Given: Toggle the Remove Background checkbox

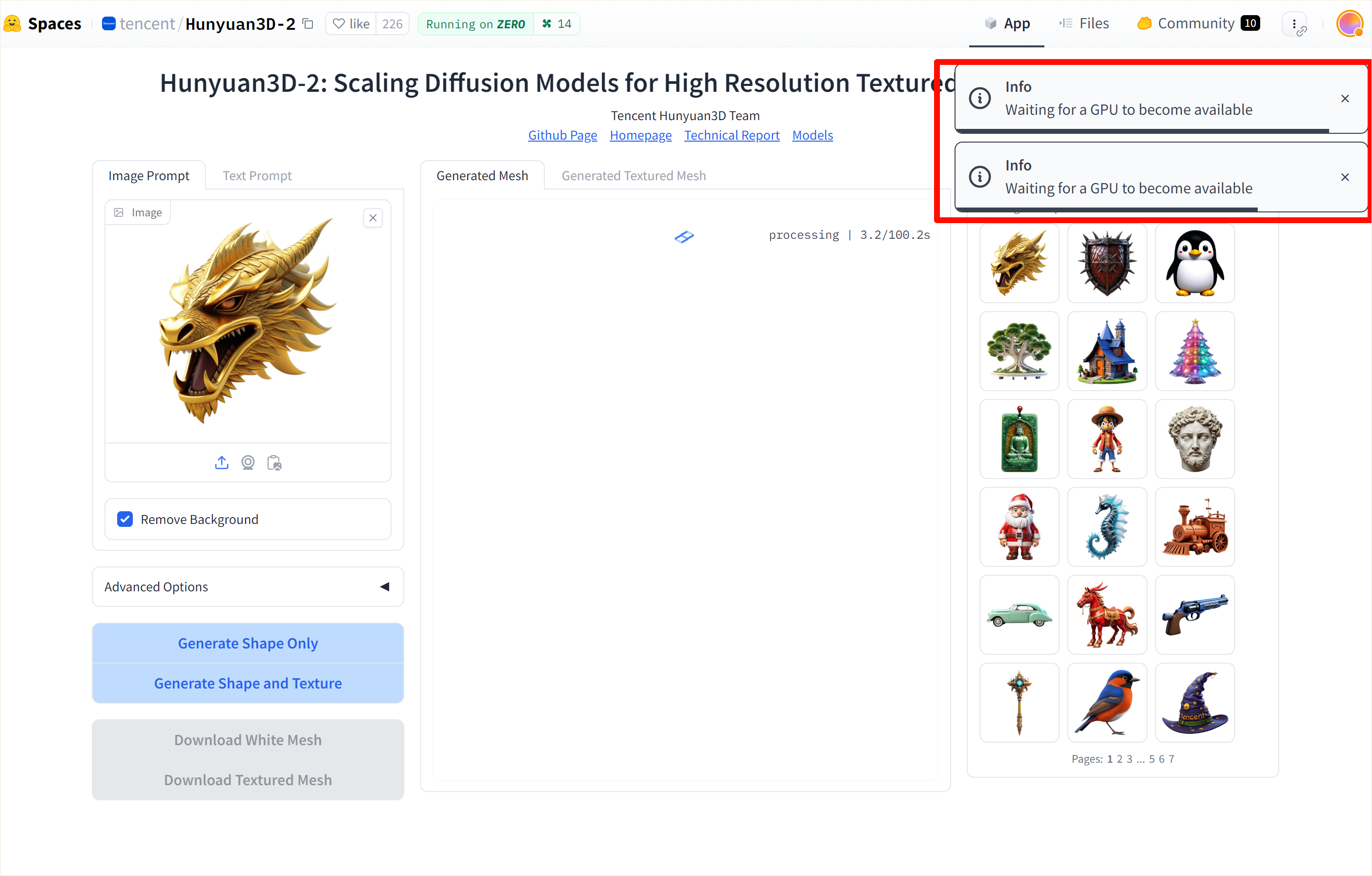Looking at the screenshot, I should (125, 519).
